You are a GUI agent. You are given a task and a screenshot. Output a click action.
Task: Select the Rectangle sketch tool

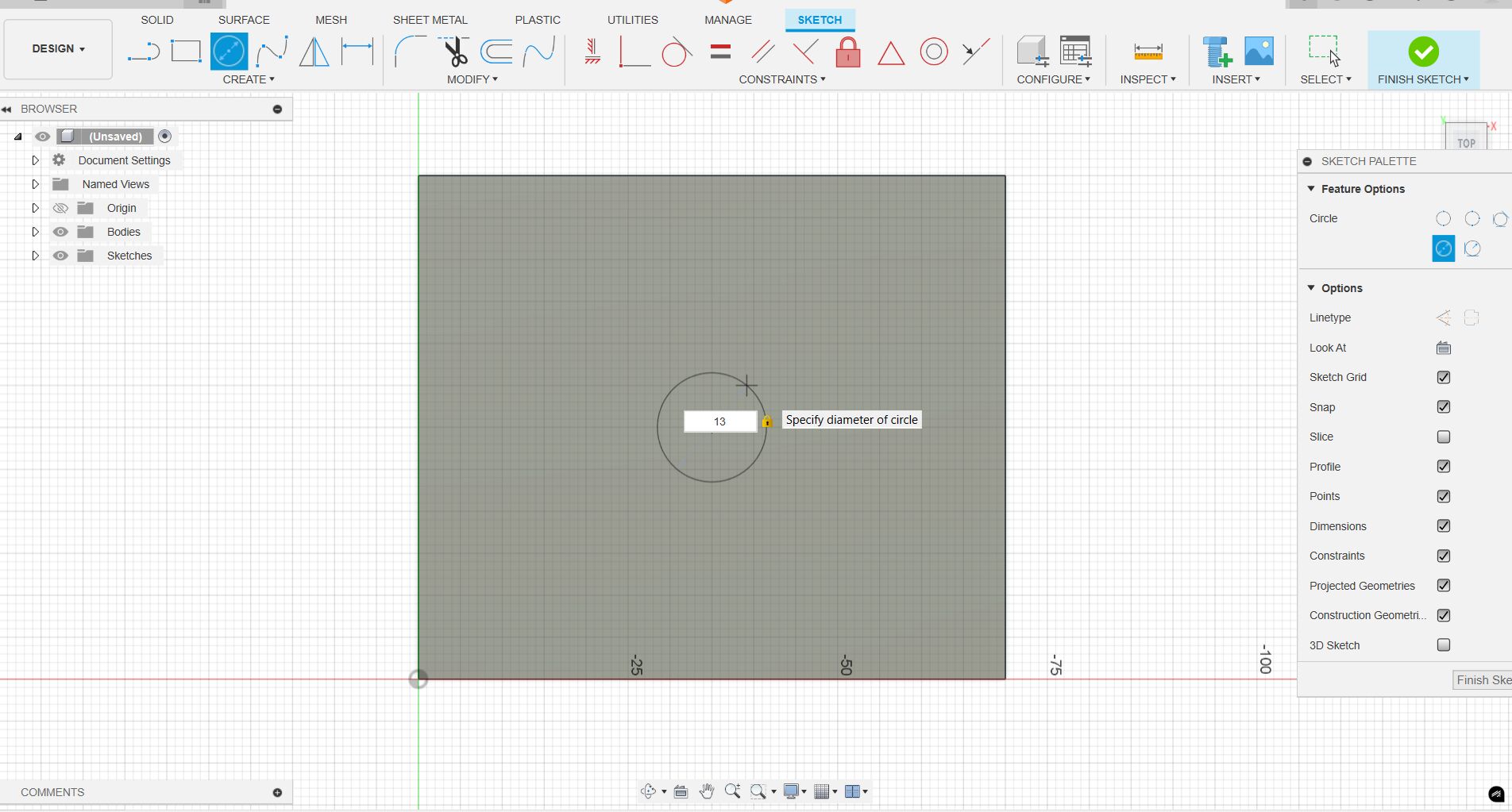pyautogui.click(x=186, y=52)
